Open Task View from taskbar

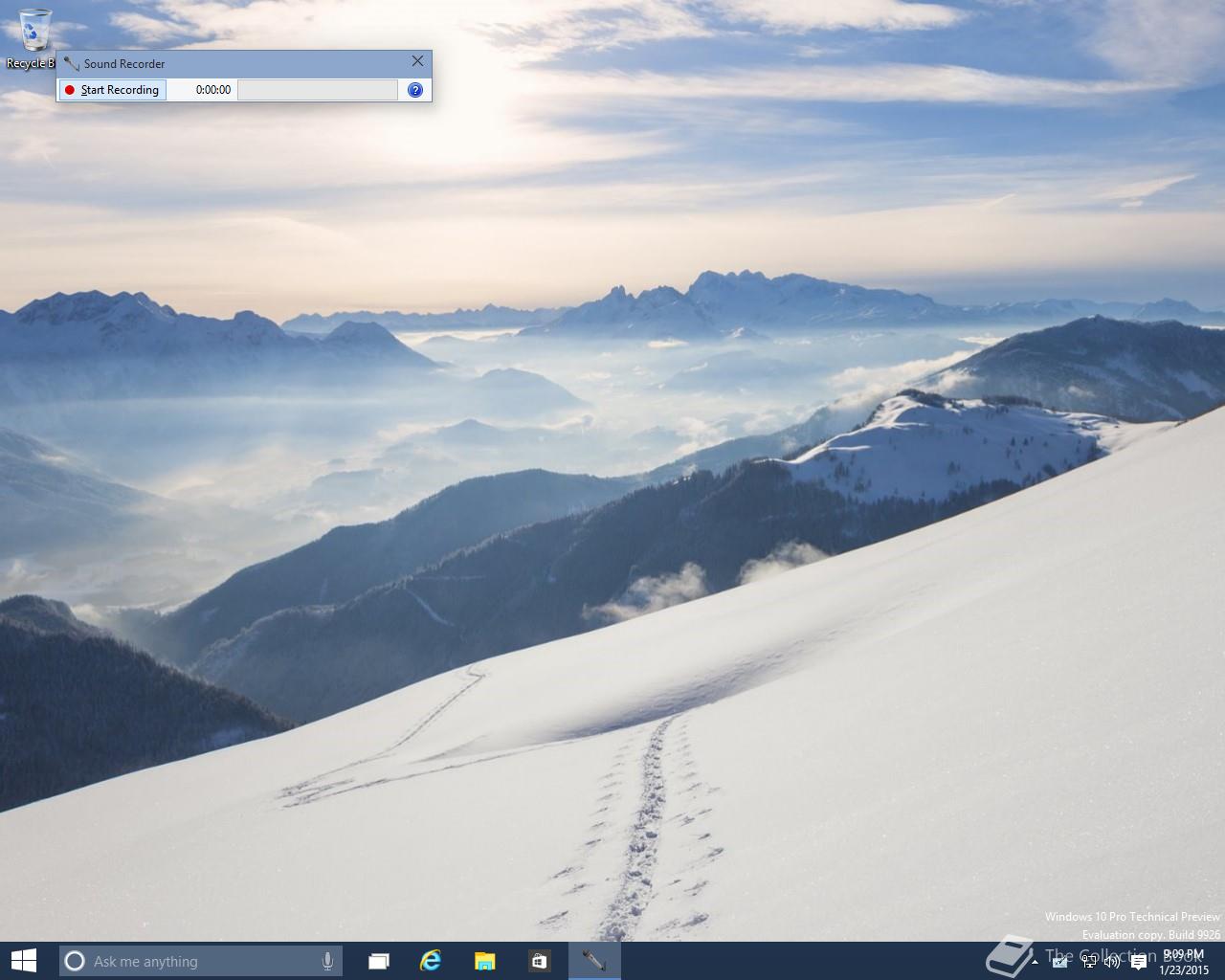(x=379, y=961)
